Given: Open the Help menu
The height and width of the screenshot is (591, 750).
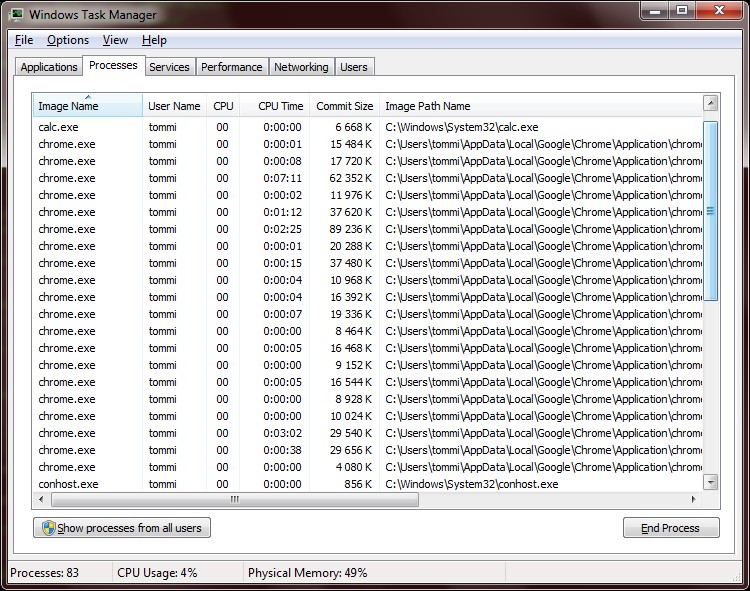Looking at the screenshot, I should (x=154, y=40).
